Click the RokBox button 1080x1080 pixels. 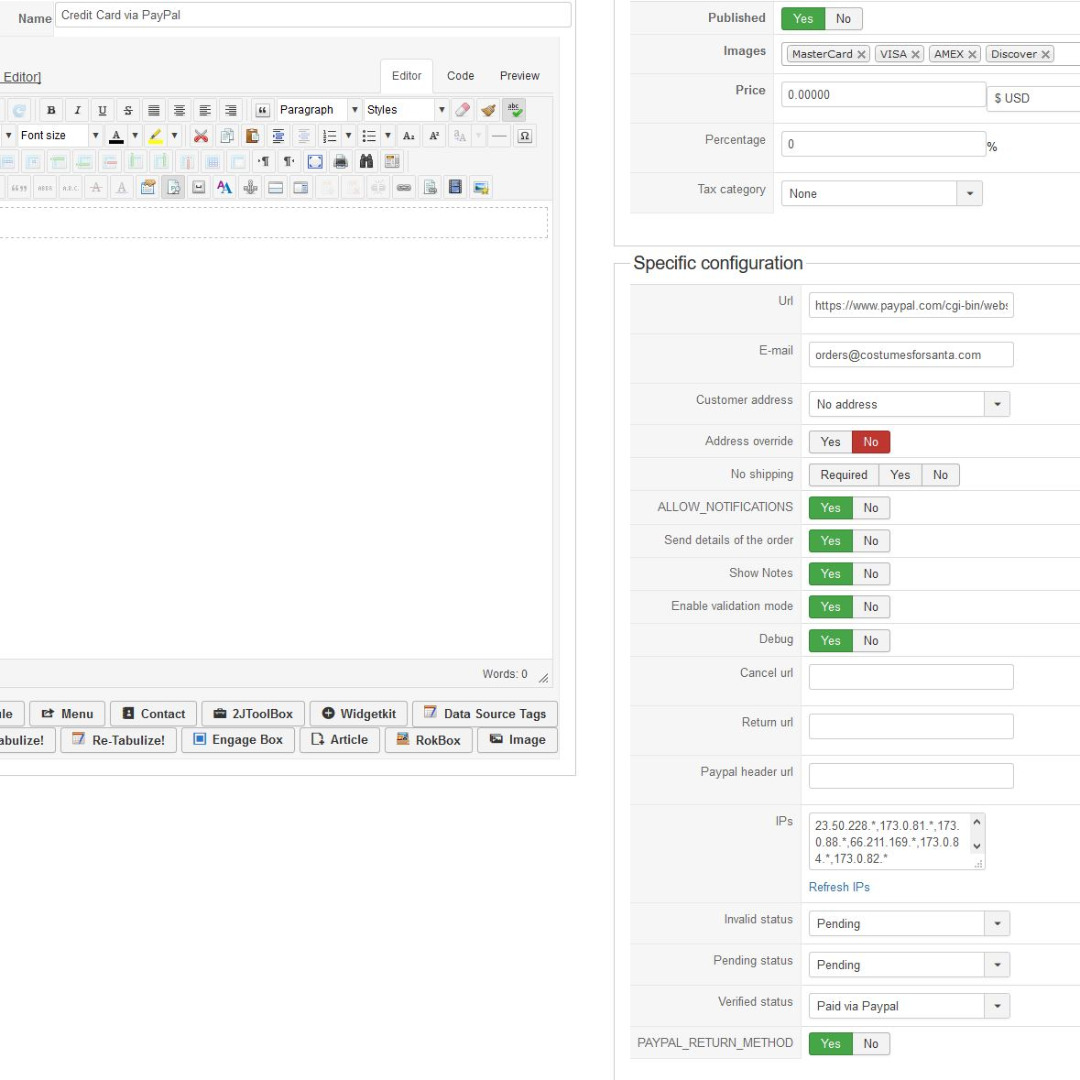(x=428, y=740)
